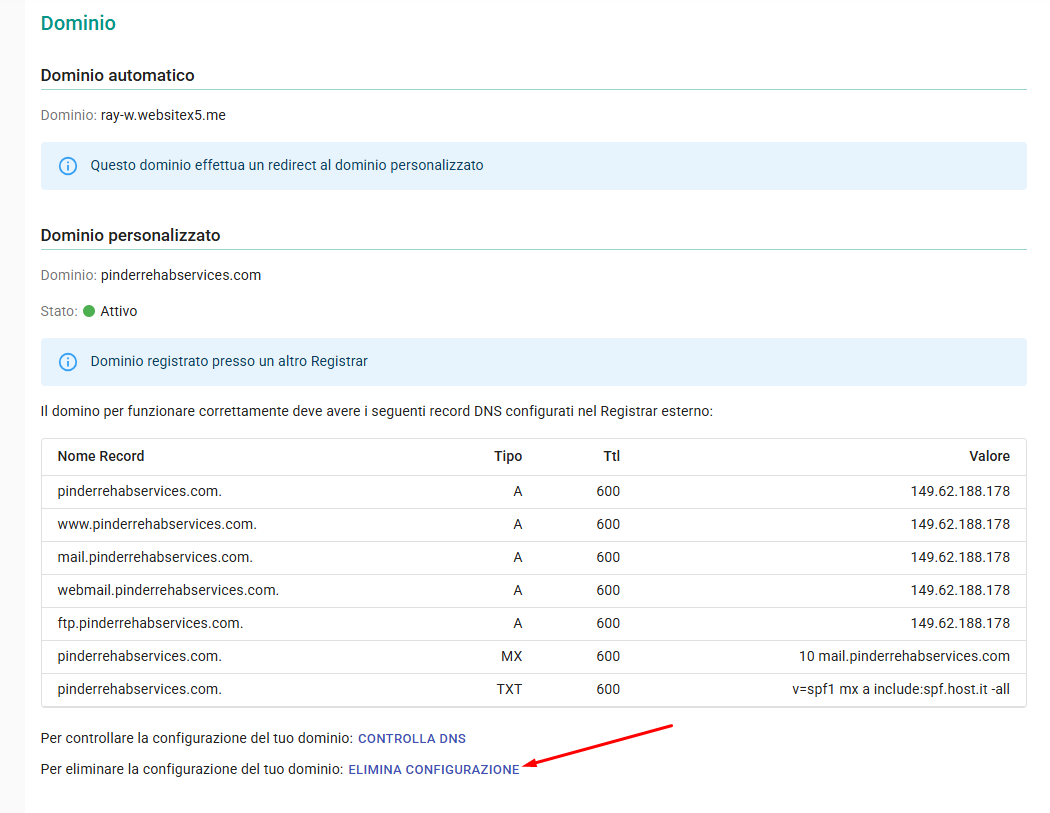The image size is (1050, 813).
Task: Click the mail.pinderrehabservices.com. A record name
Action: click(x=155, y=557)
